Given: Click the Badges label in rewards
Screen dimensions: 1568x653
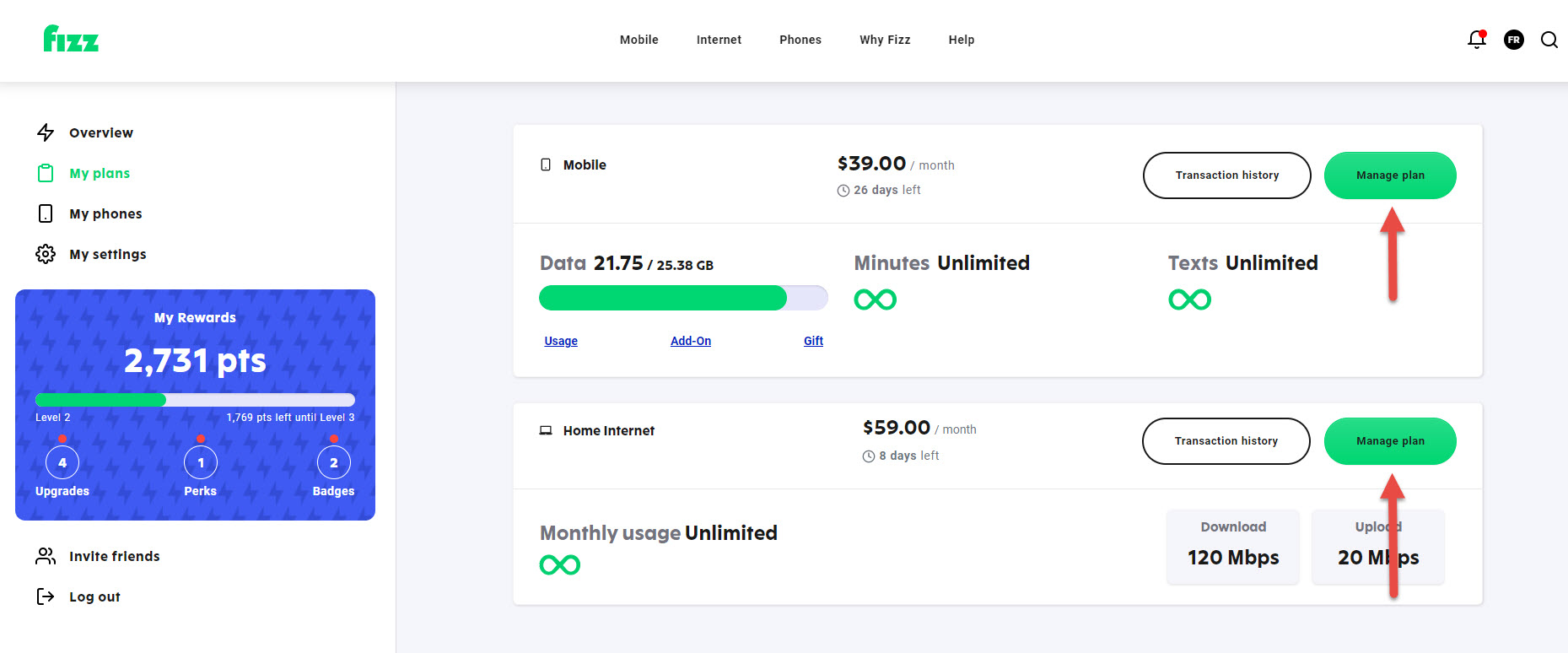Looking at the screenshot, I should tap(334, 491).
